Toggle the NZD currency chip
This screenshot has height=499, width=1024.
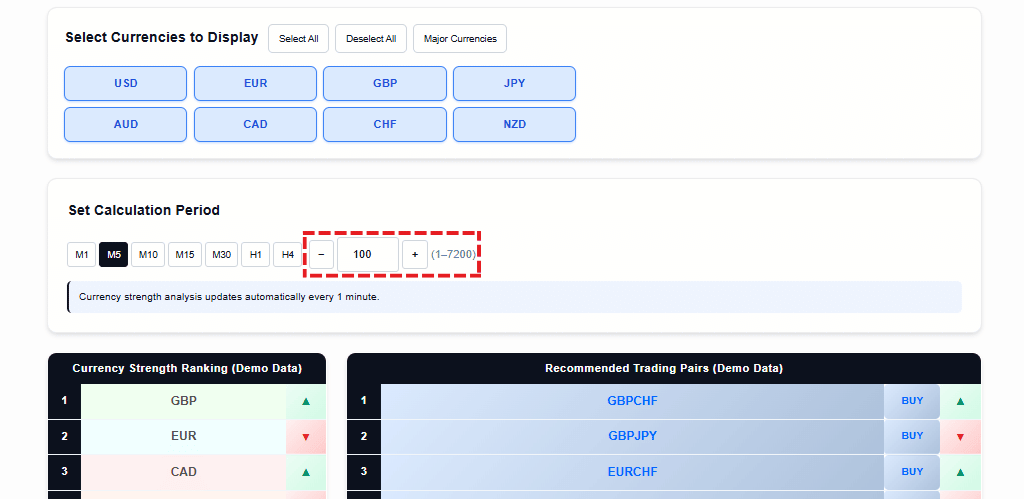click(x=515, y=124)
